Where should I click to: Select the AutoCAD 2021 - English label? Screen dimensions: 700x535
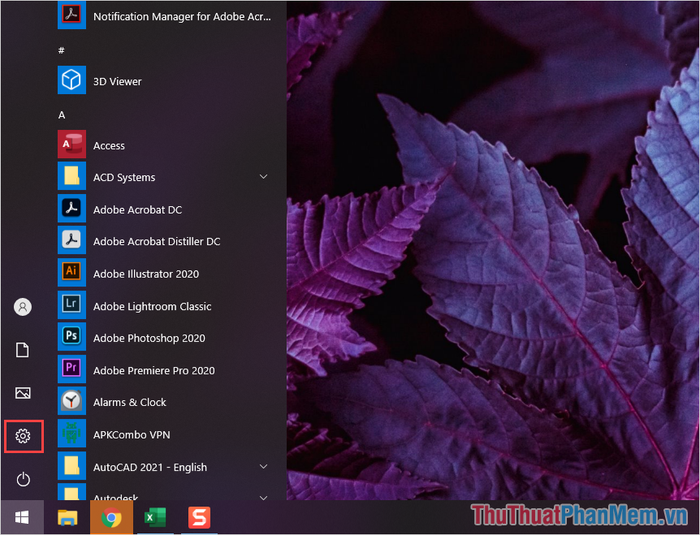click(x=150, y=467)
